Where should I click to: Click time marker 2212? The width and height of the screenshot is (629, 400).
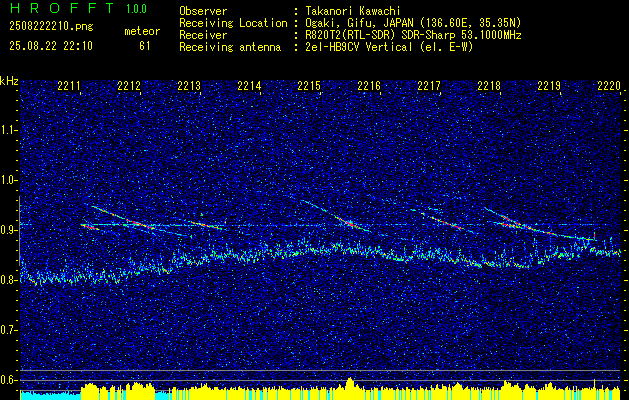point(129,86)
